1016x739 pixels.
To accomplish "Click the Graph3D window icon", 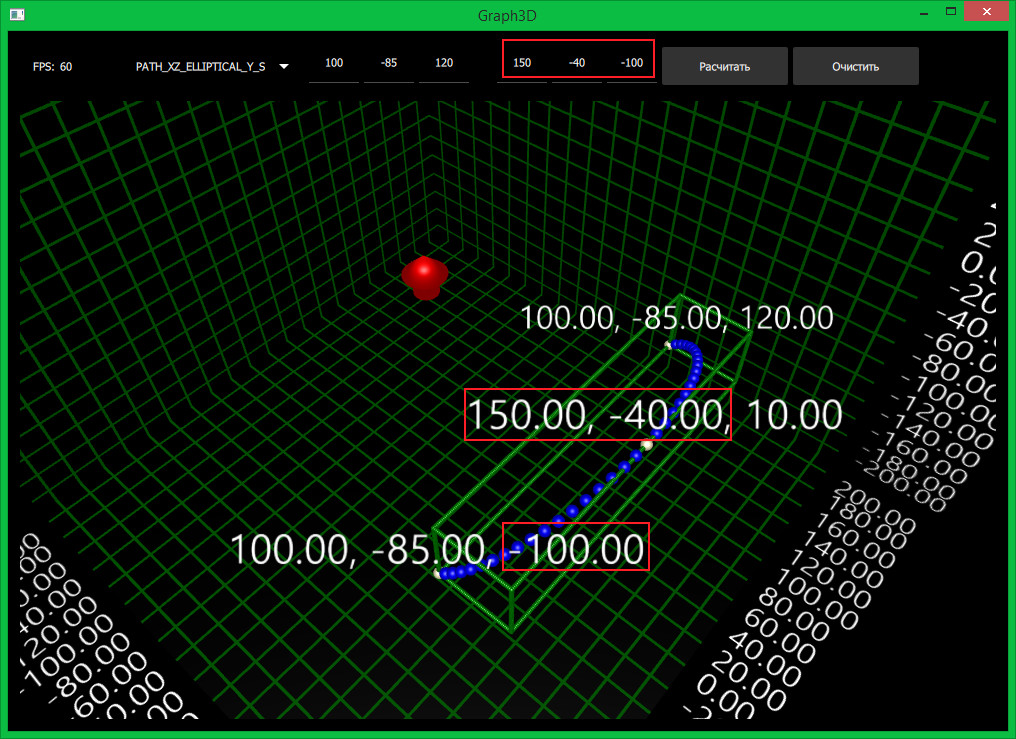I will pyautogui.click(x=17, y=14).
